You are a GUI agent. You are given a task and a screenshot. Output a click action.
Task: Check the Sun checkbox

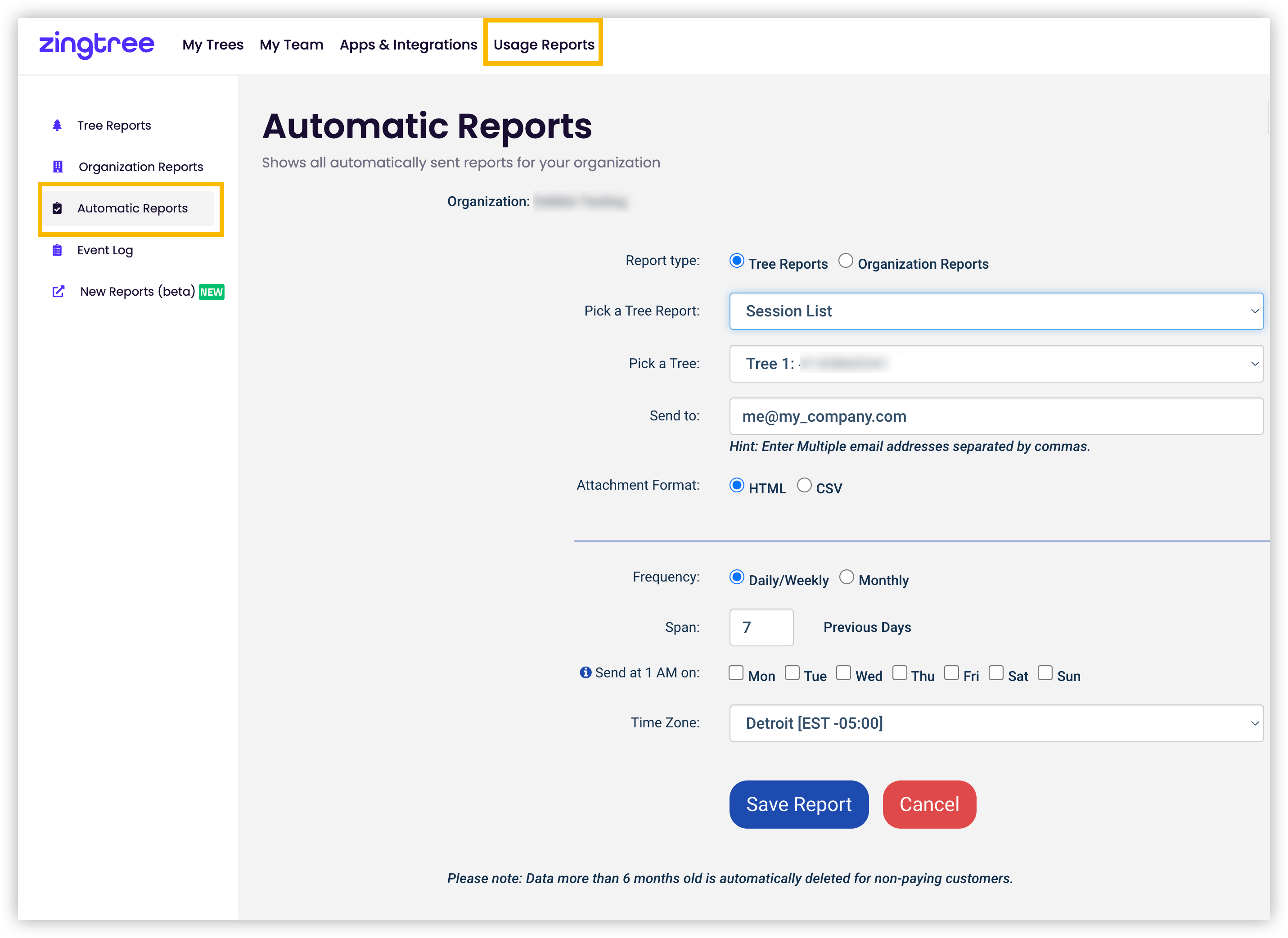tap(1045, 673)
